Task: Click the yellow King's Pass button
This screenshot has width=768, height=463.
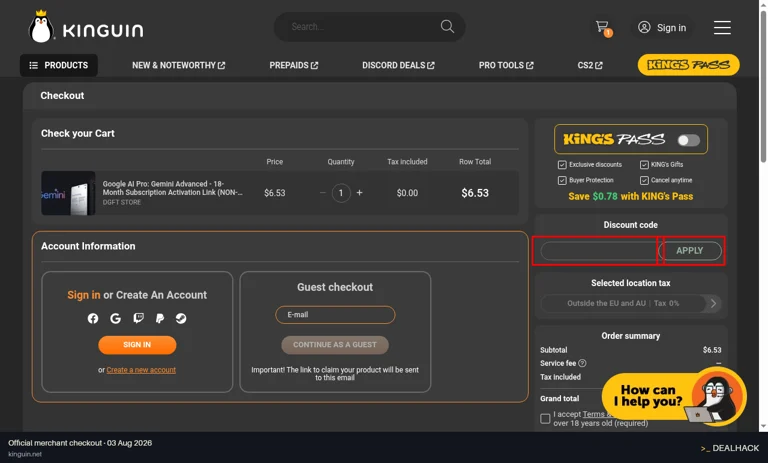Action: pyautogui.click(x=688, y=65)
